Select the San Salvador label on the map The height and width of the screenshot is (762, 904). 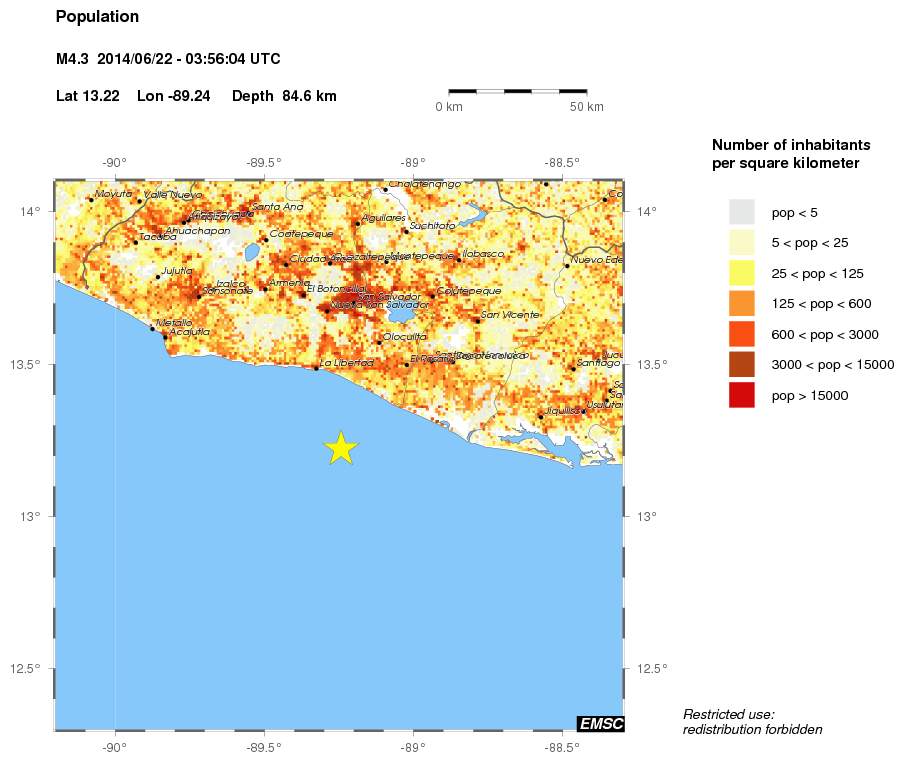[x=389, y=297]
